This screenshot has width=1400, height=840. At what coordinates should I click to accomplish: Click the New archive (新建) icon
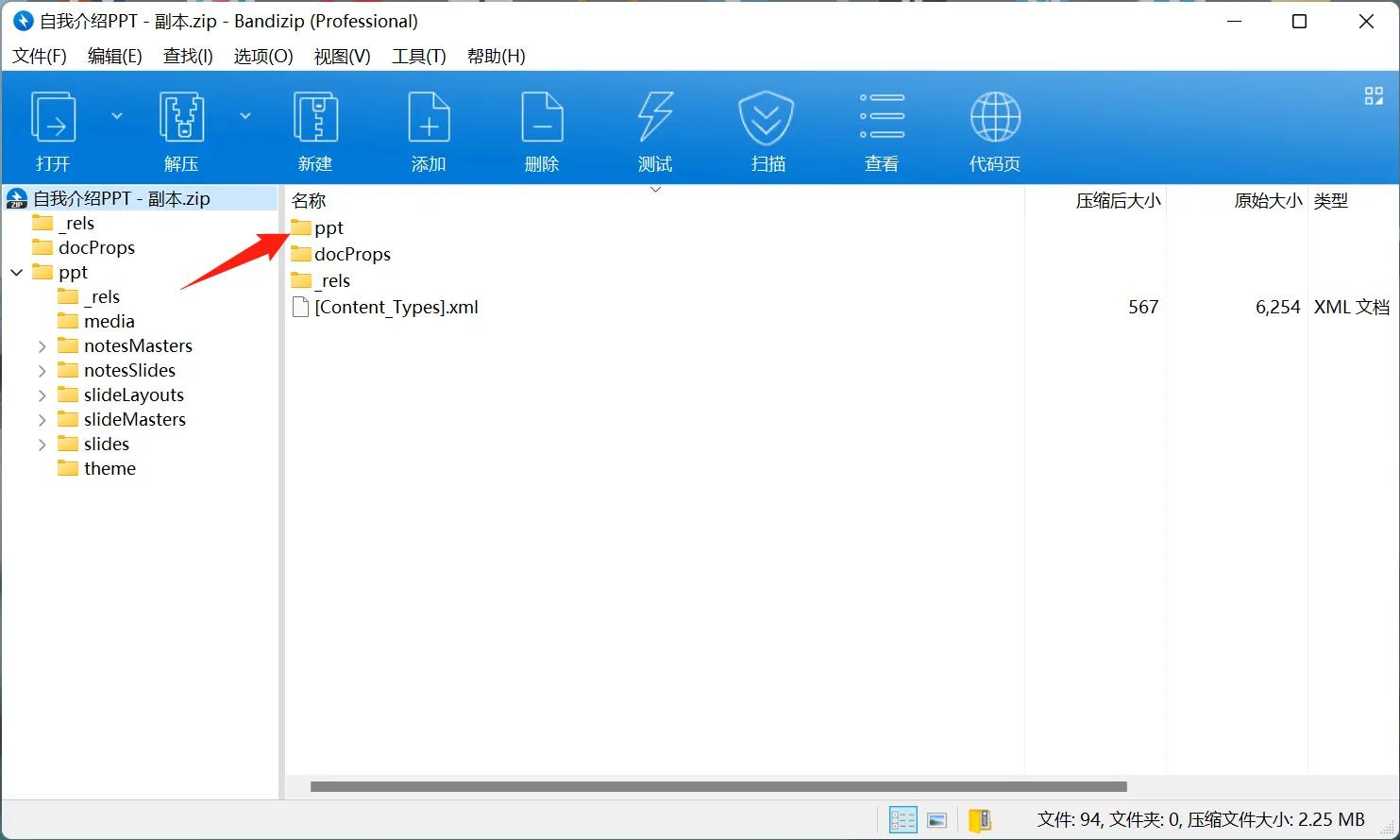click(315, 118)
